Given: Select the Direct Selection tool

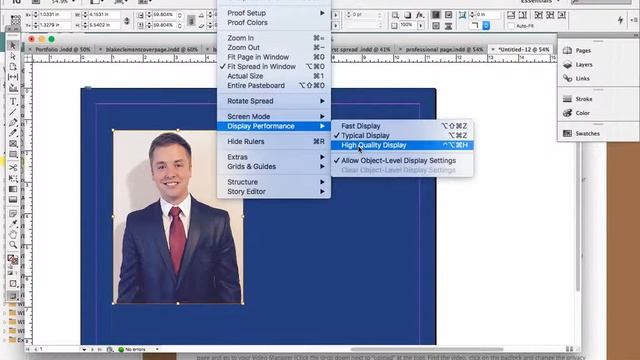Looking at the screenshot, I should point(13,56).
